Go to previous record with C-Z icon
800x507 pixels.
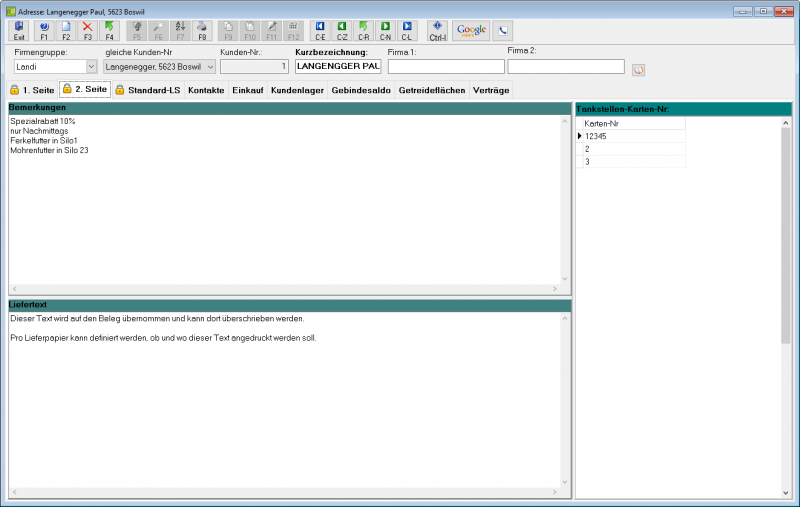point(342,31)
